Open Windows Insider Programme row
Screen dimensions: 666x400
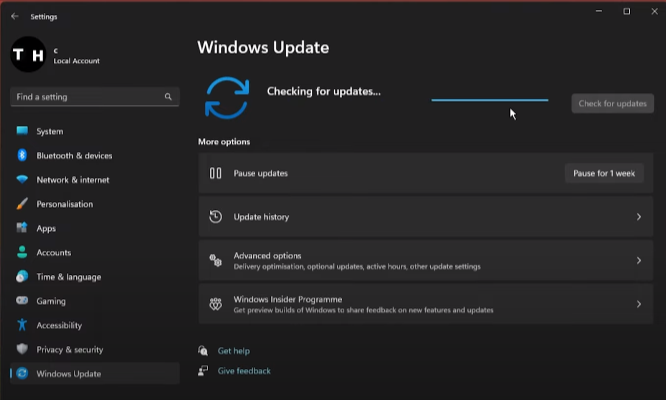pos(426,304)
